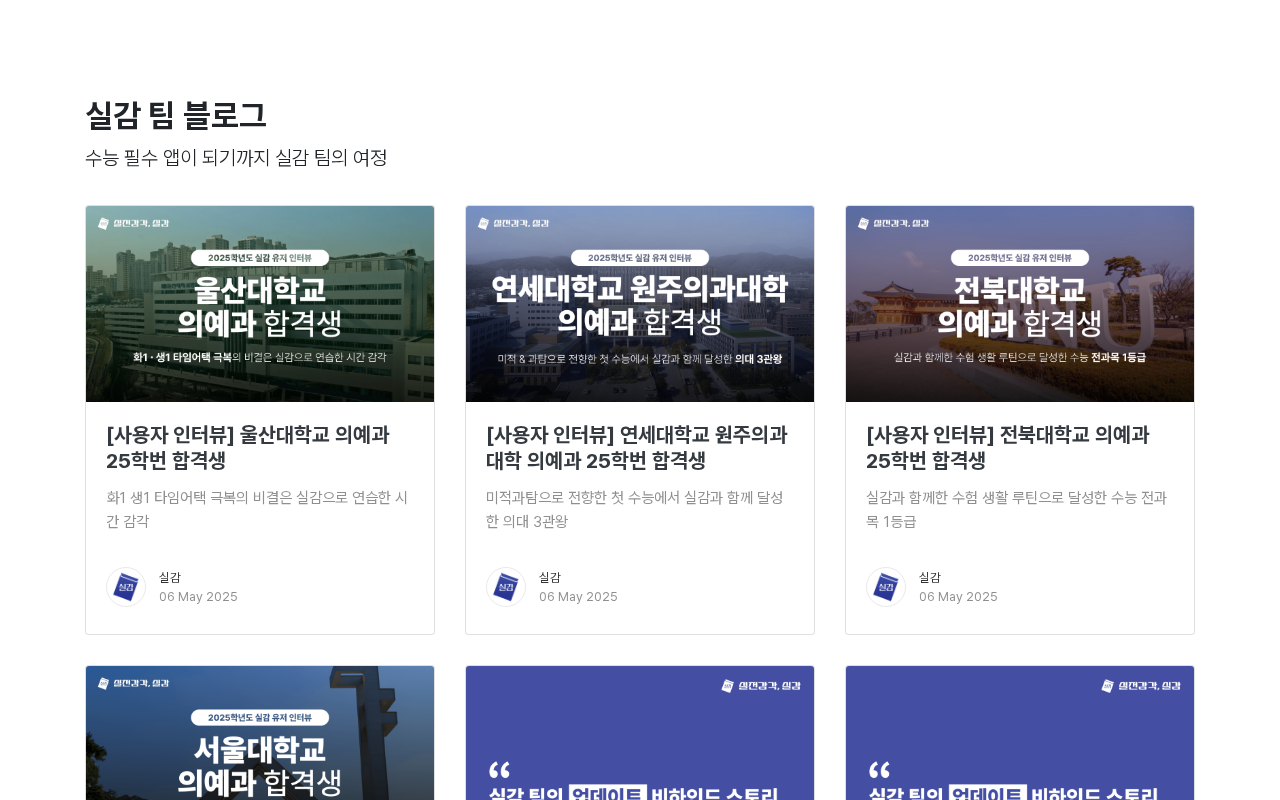This screenshot has height=800, width=1280.
Task: Click the date 06 May 2025 on Jeonbuk post
Action: 958,597
